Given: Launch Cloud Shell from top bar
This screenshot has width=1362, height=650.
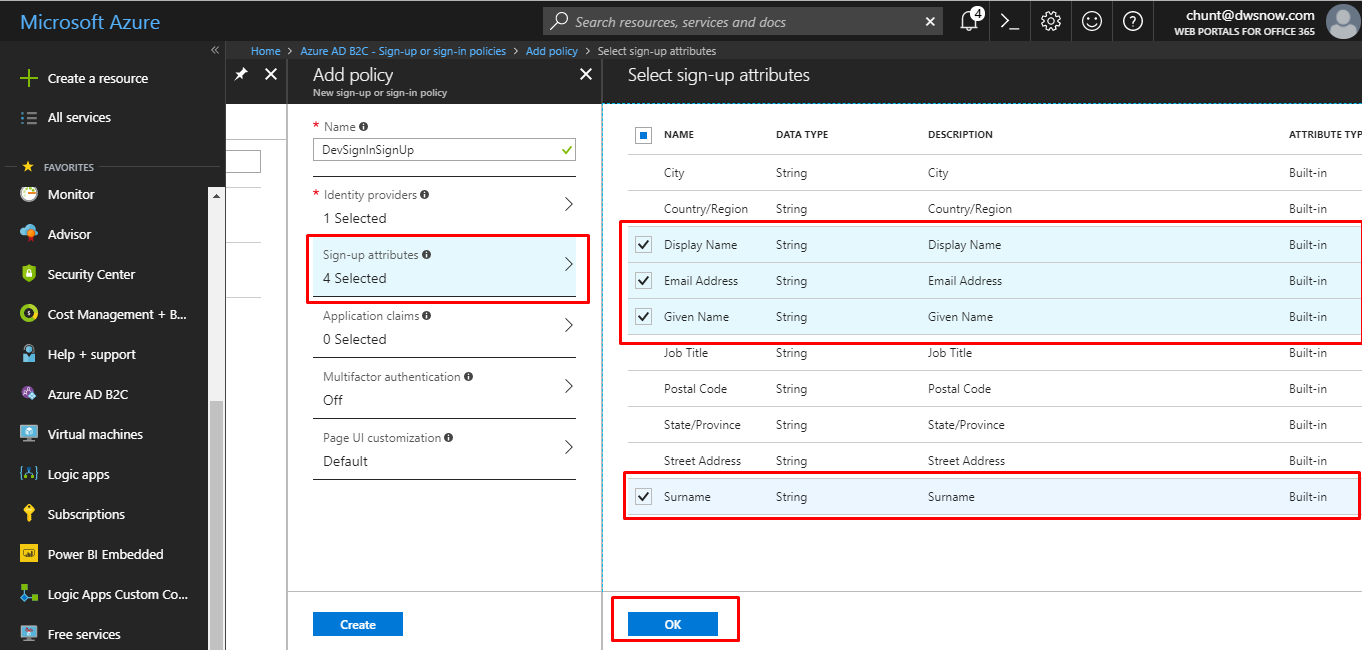Looking at the screenshot, I should click(x=1010, y=21).
